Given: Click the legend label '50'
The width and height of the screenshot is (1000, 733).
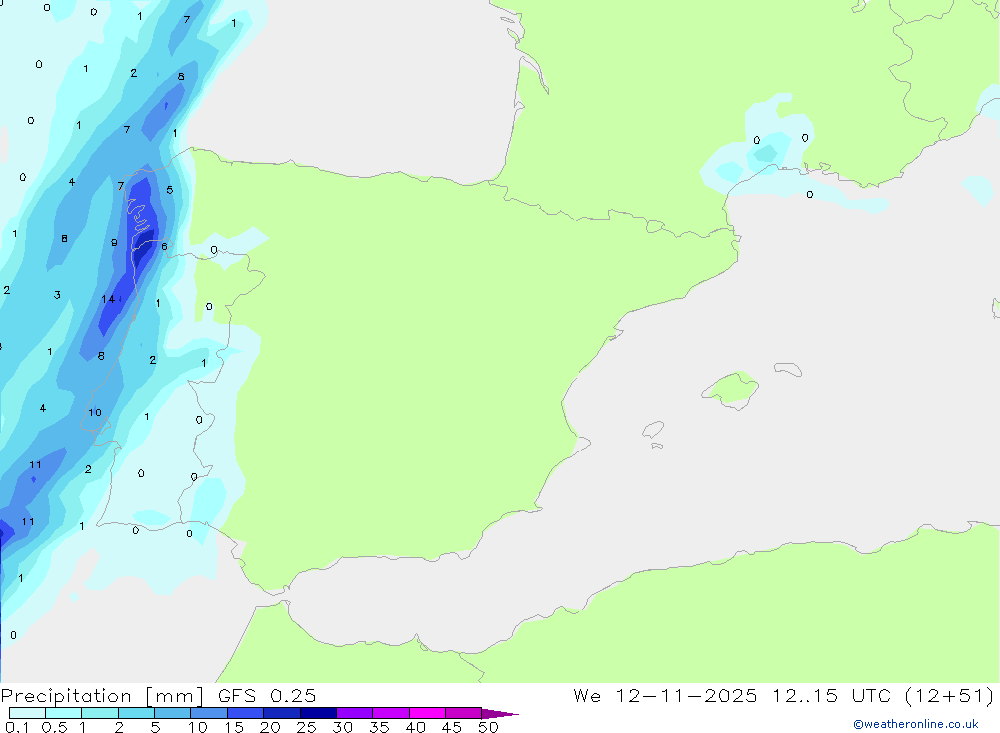Looking at the screenshot, I should coord(488,727).
